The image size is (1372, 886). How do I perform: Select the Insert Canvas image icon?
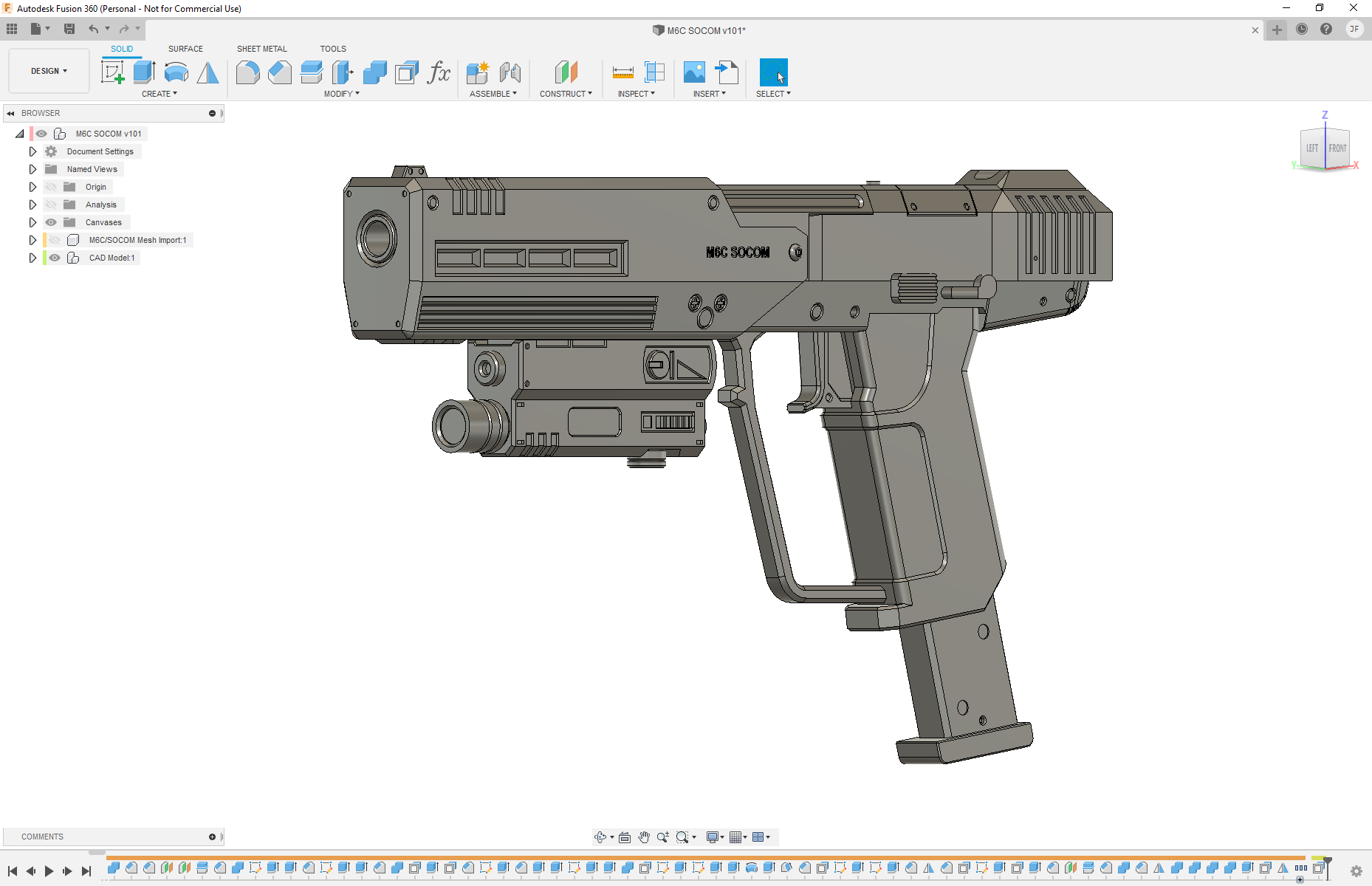pyautogui.click(x=694, y=72)
